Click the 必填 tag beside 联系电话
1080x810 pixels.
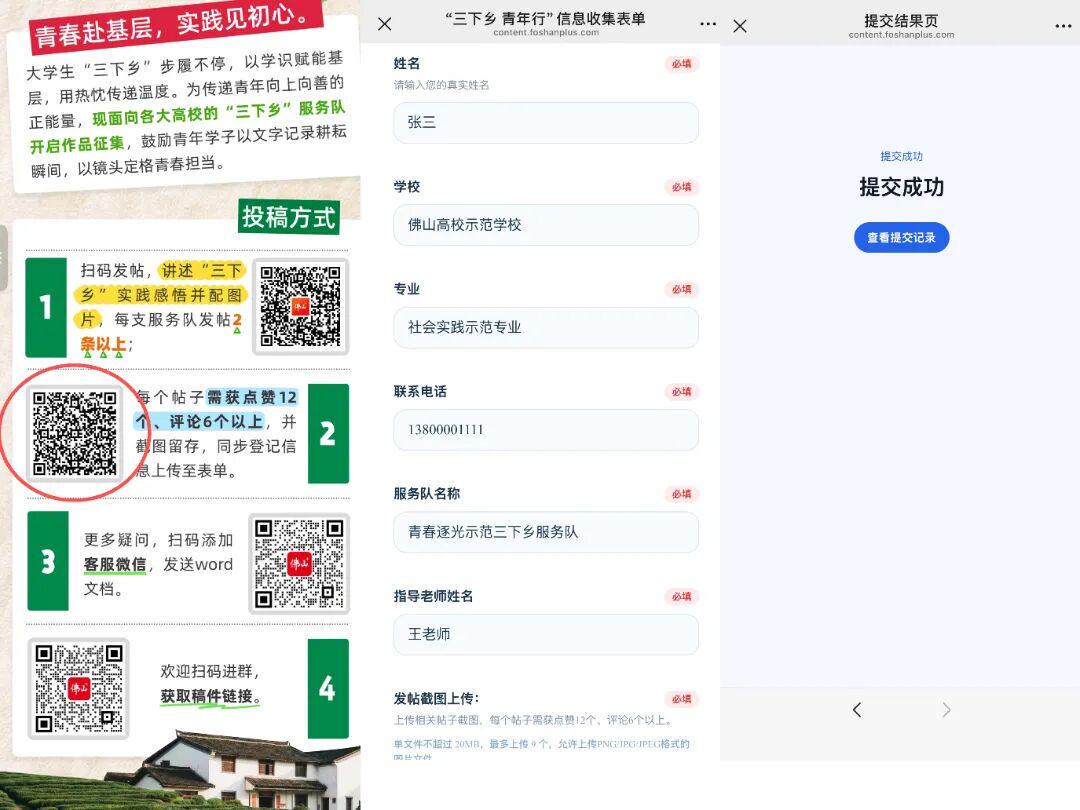[x=682, y=392]
